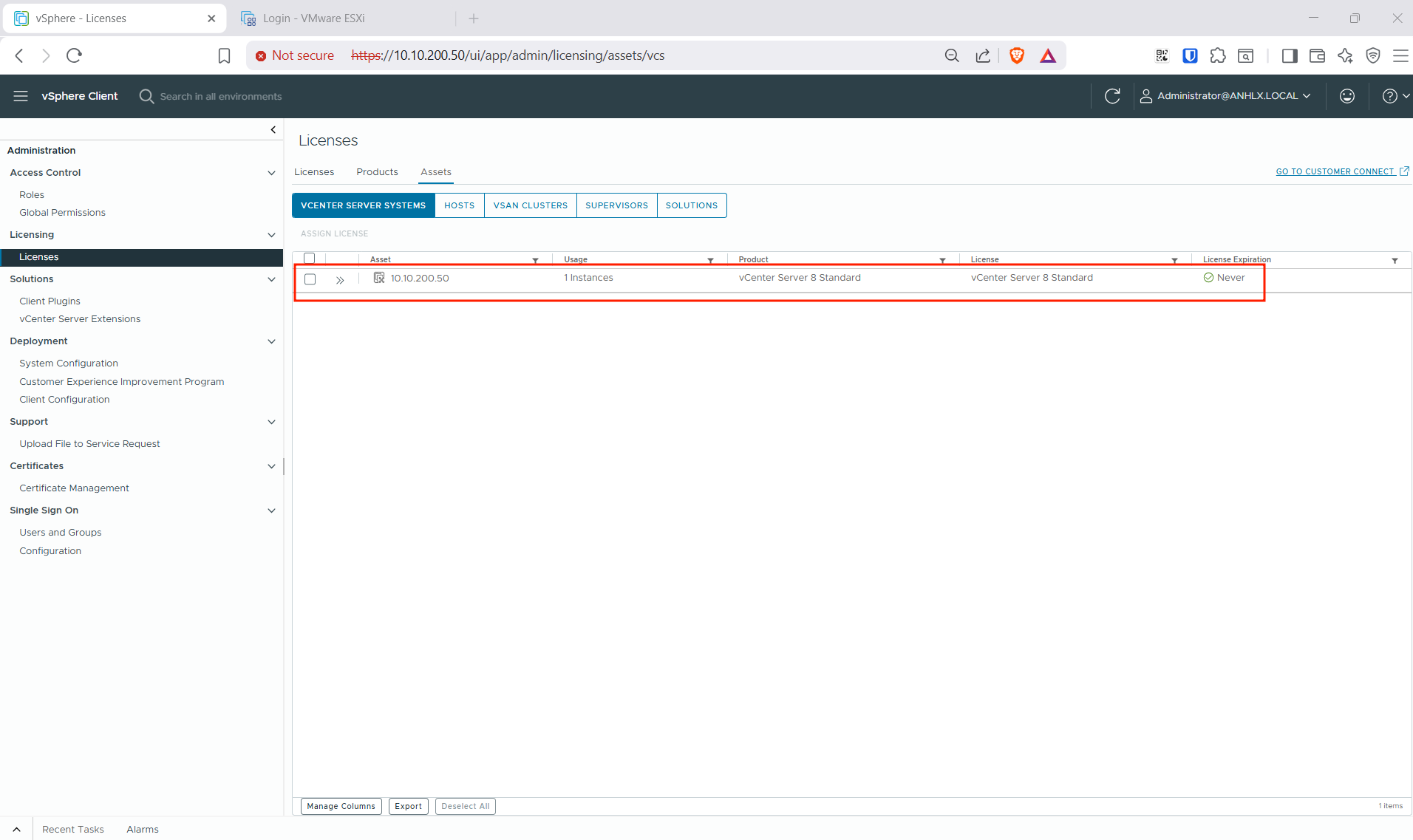Collapse the Licensing section

(271, 235)
